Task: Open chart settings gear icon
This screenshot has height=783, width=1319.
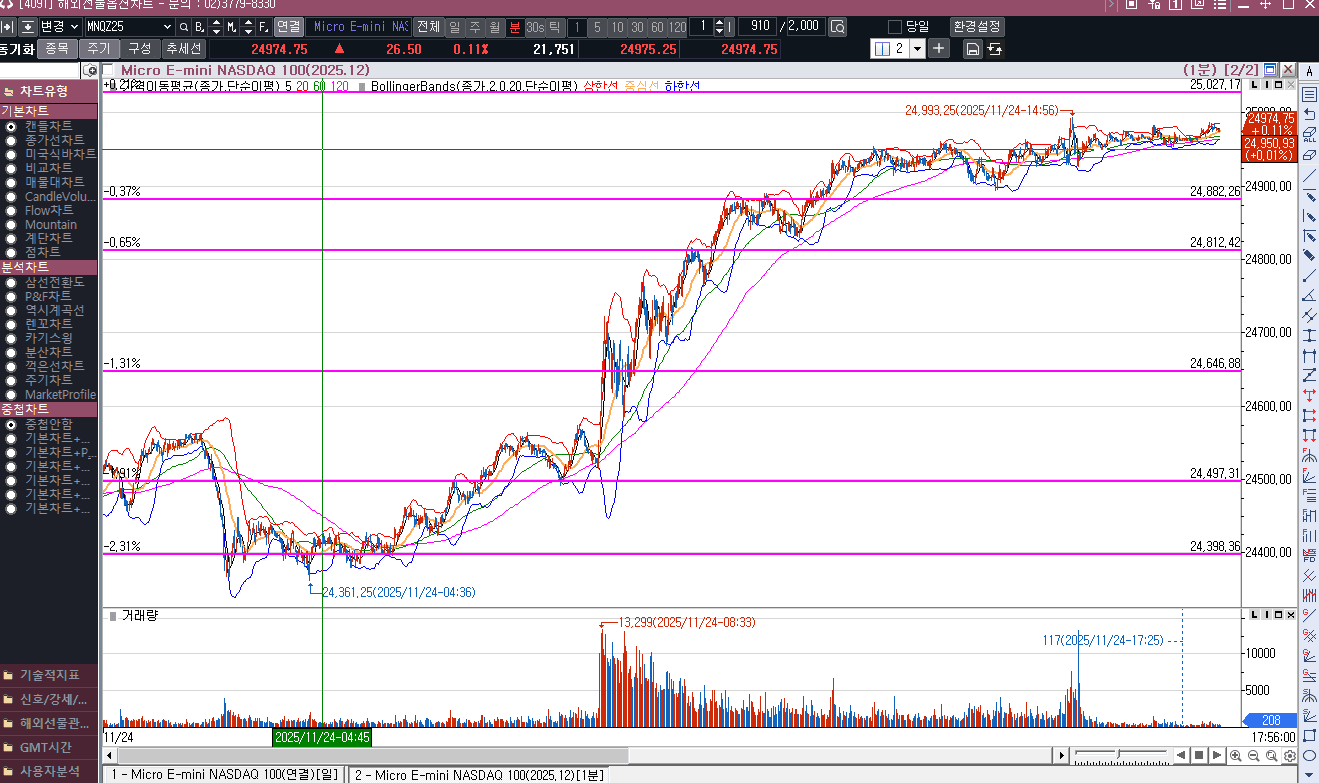Action: click(1290, 755)
